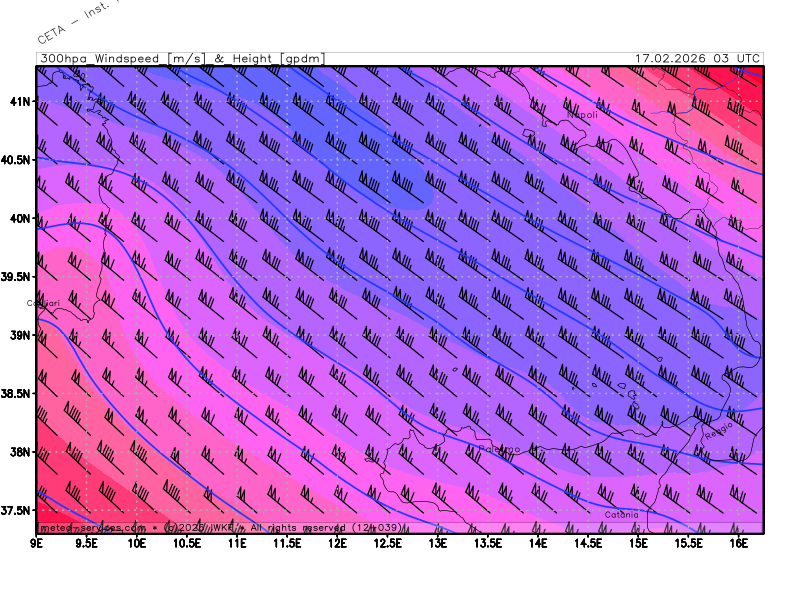Select the Cagliari city label
This screenshot has width=800, height=600.
[x=46, y=302]
